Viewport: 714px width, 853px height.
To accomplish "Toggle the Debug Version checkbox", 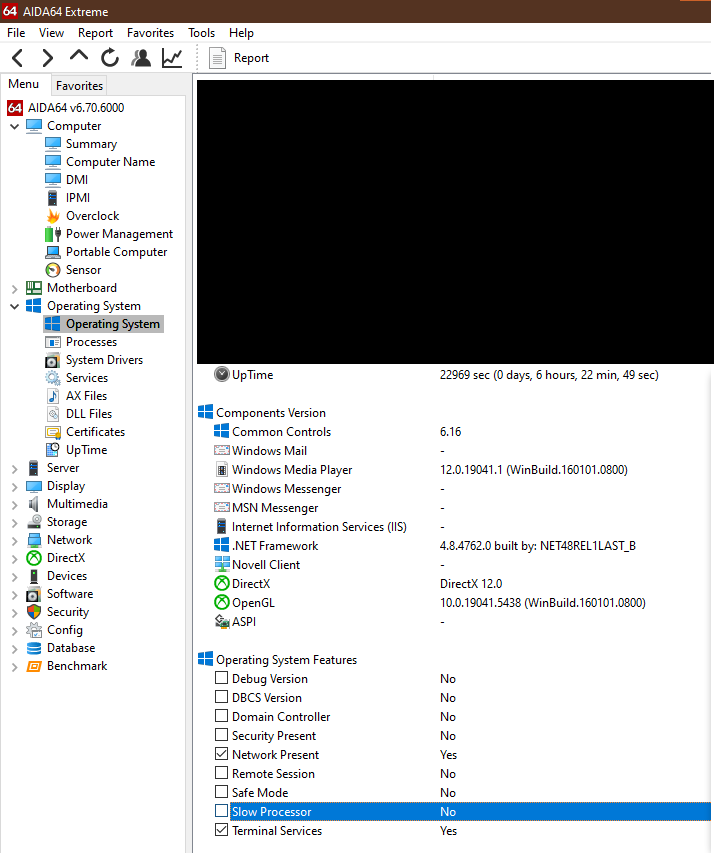I will pos(221,678).
